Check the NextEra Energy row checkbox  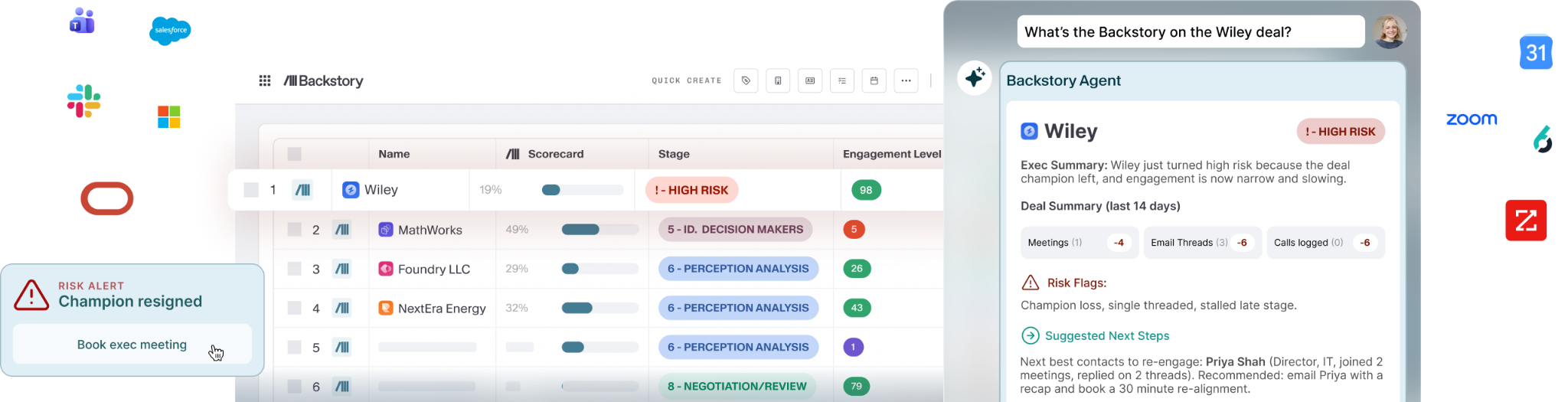click(x=294, y=308)
